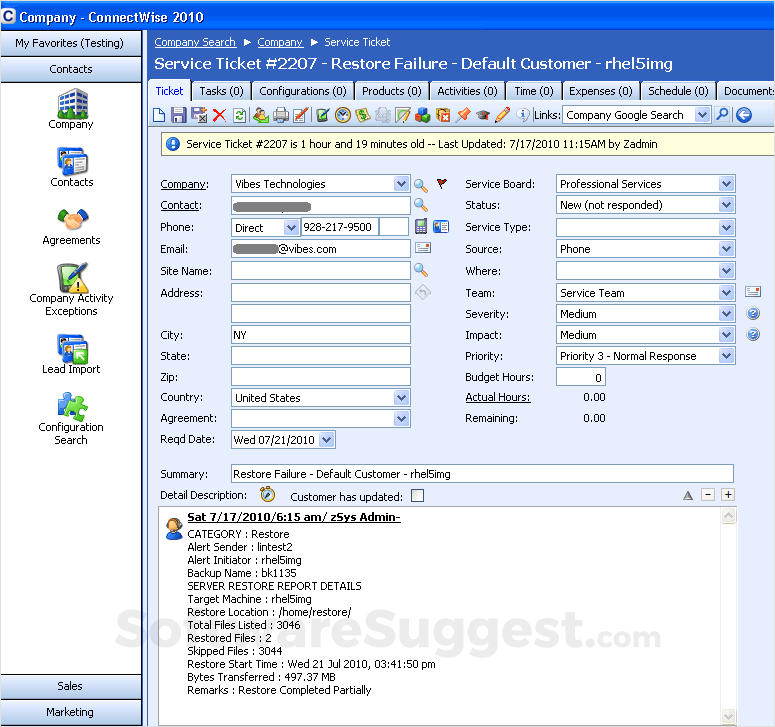
Task: Click the red X delete icon
Action: [x=219, y=115]
